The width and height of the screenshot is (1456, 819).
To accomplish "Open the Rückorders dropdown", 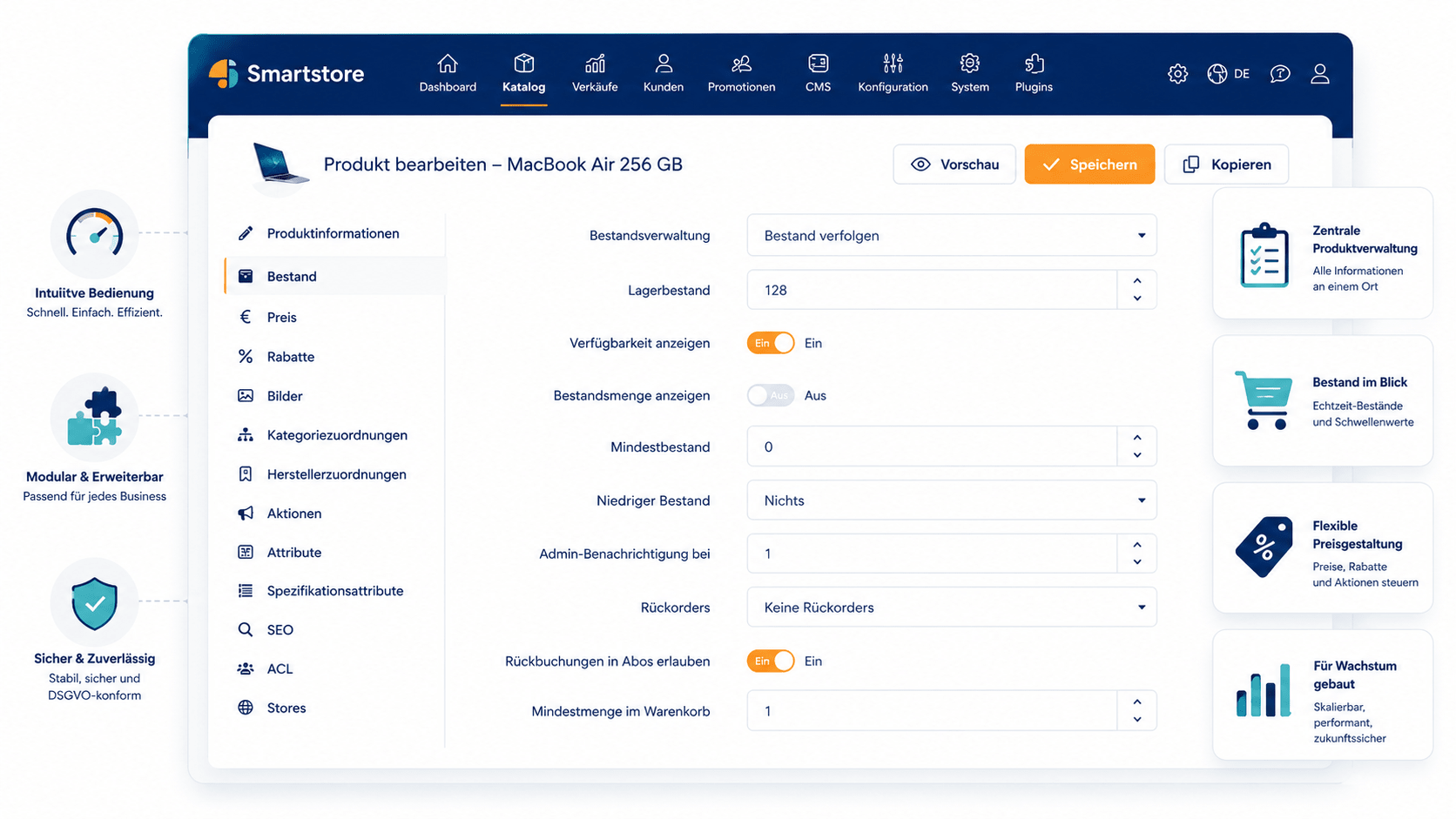I will [x=952, y=608].
